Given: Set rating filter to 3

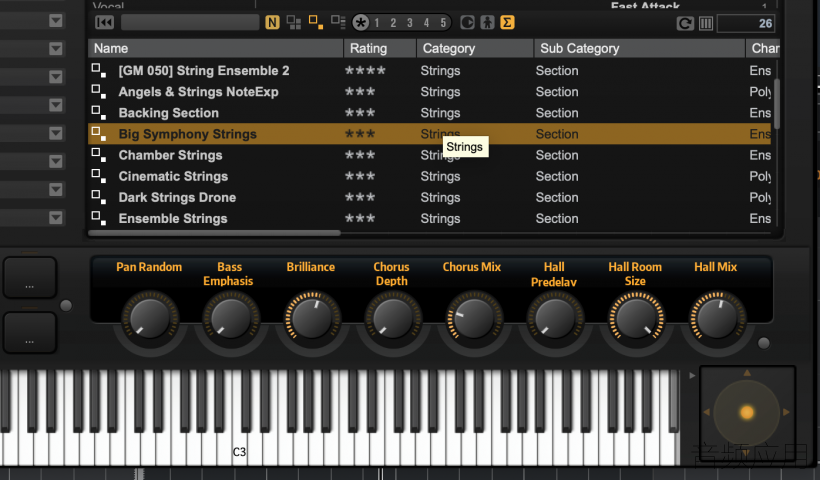Looking at the screenshot, I should pos(409,22).
